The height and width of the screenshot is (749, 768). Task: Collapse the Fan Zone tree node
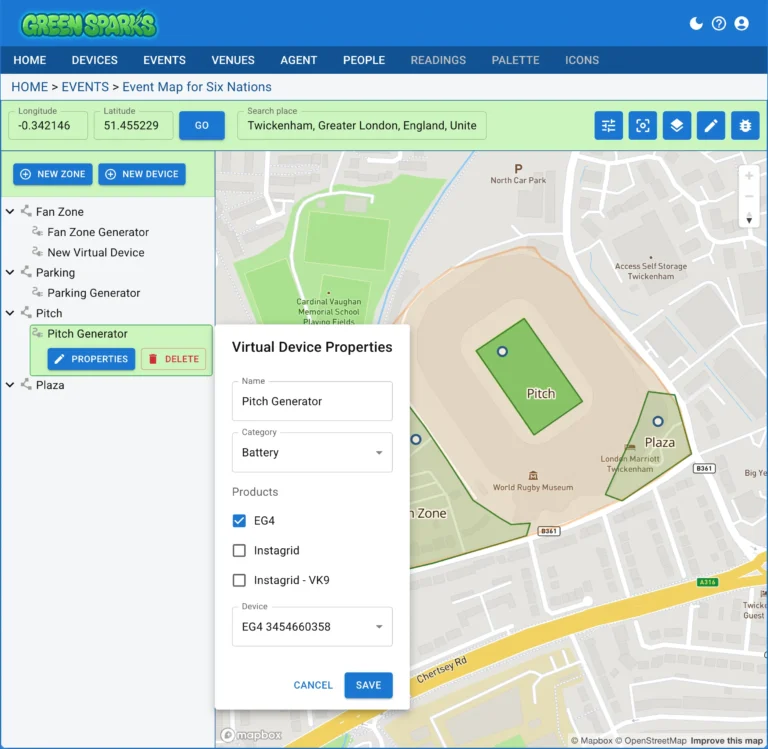click(10, 212)
